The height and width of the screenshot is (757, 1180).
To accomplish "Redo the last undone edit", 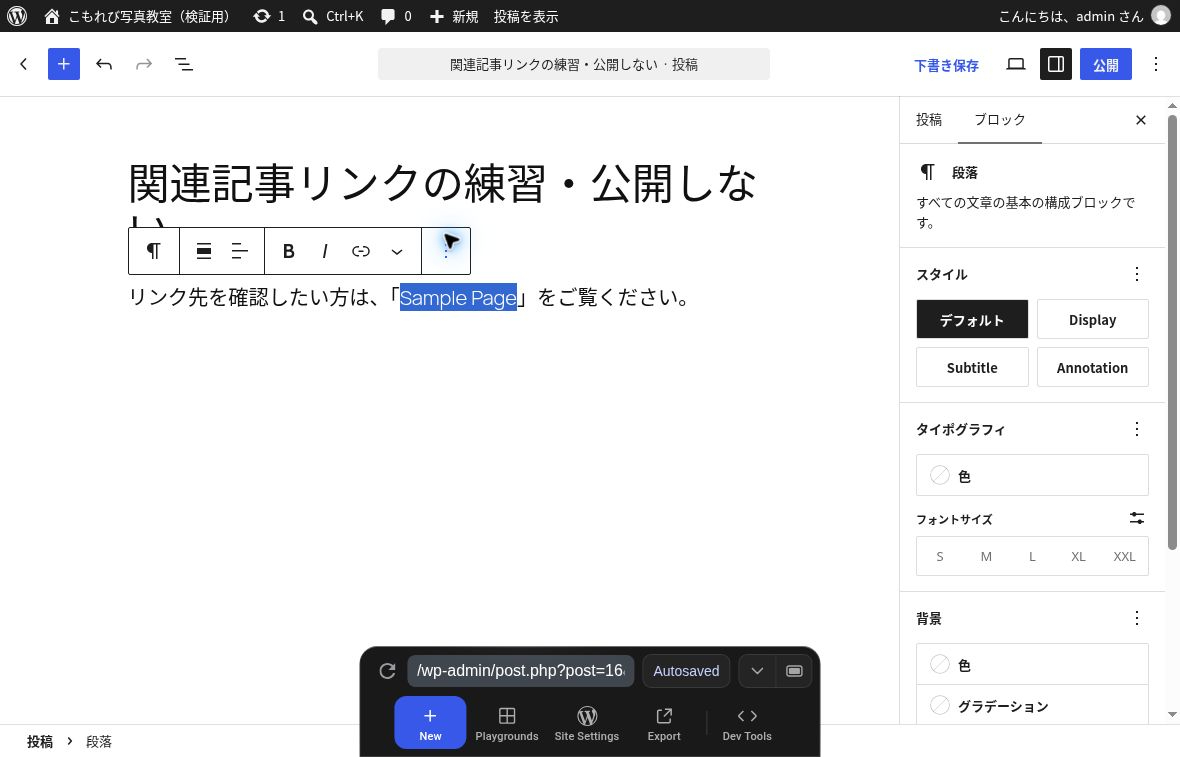I will click(144, 64).
